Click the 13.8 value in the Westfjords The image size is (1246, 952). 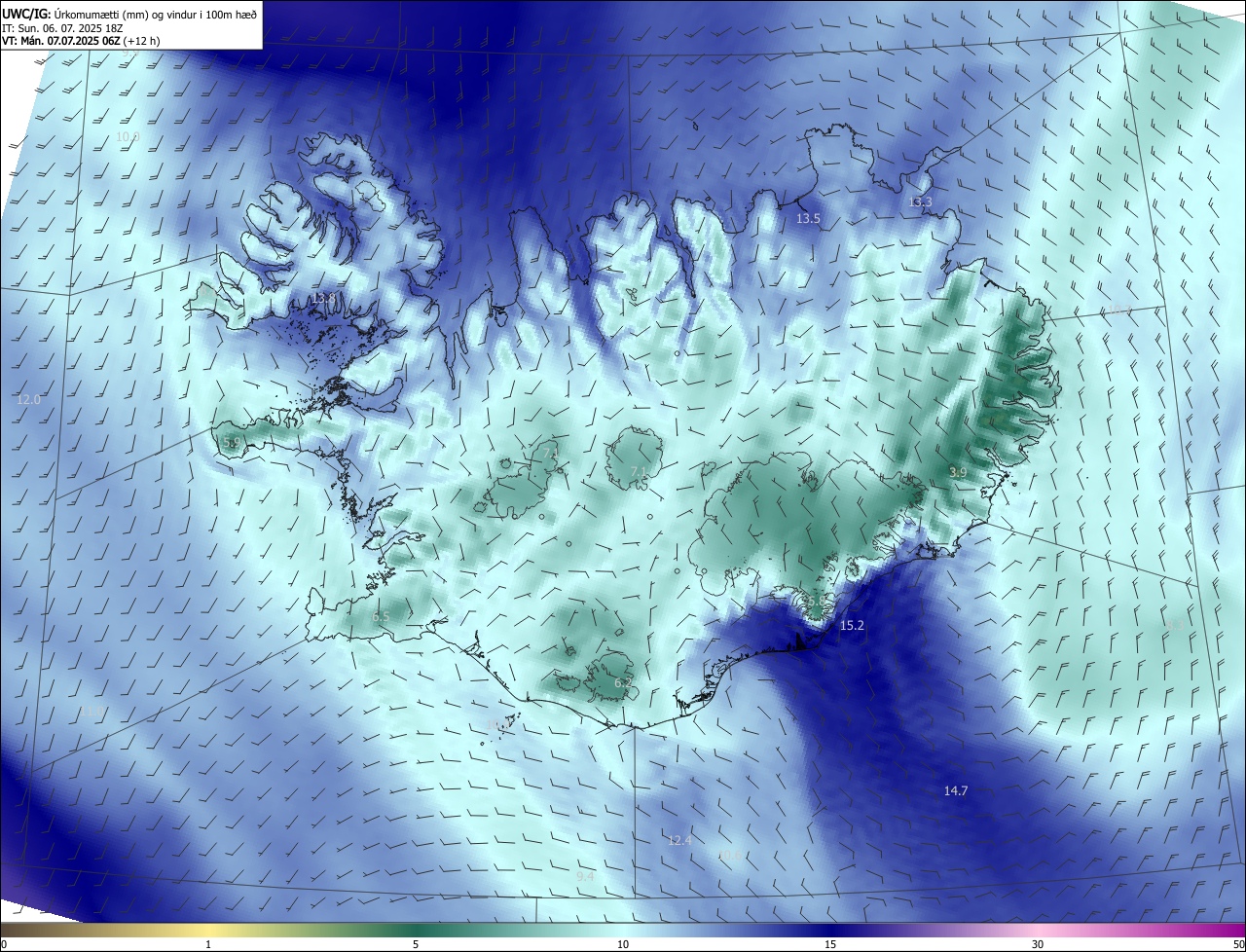coord(324,298)
